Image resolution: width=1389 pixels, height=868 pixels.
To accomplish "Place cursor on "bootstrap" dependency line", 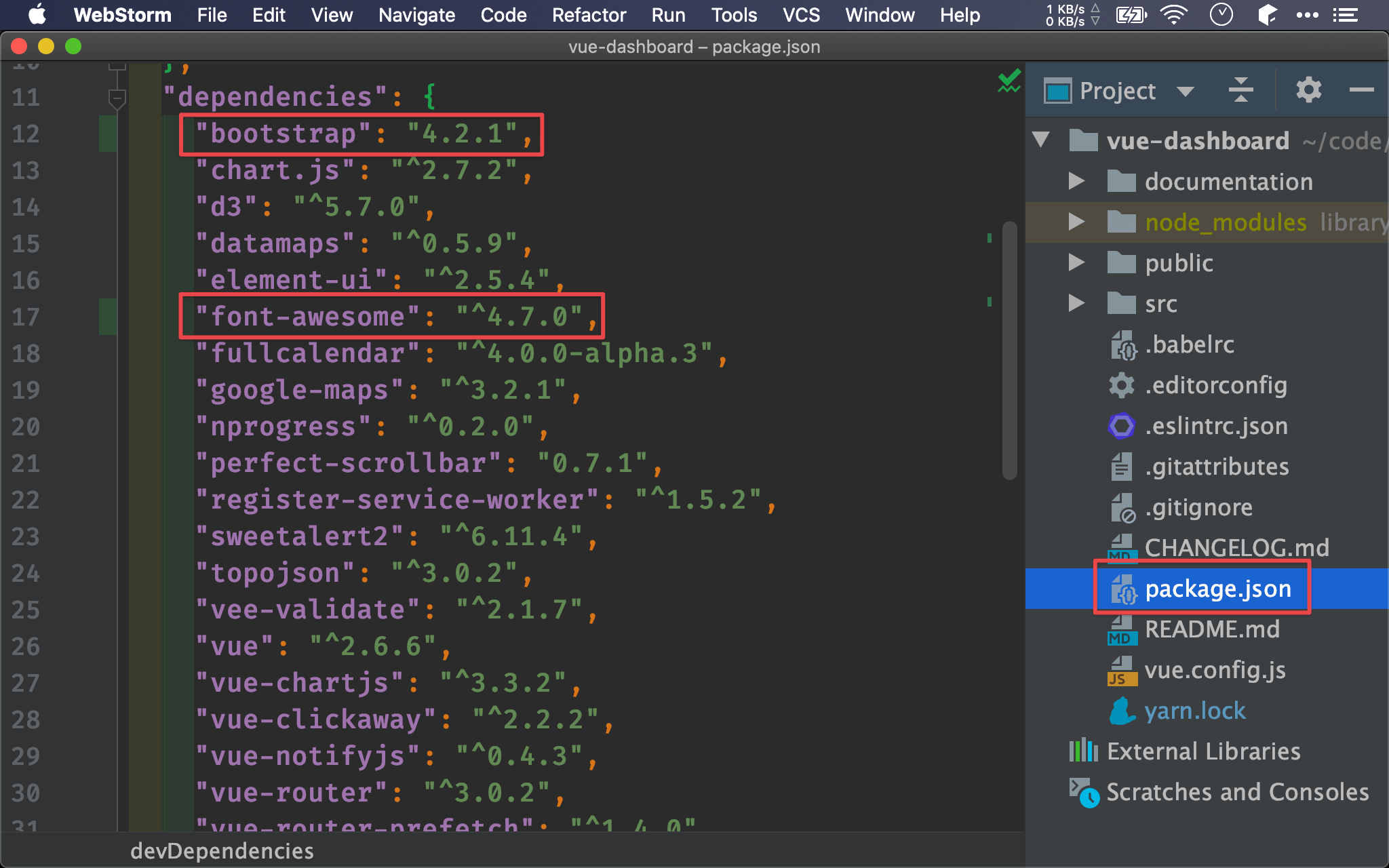I will pos(364,134).
